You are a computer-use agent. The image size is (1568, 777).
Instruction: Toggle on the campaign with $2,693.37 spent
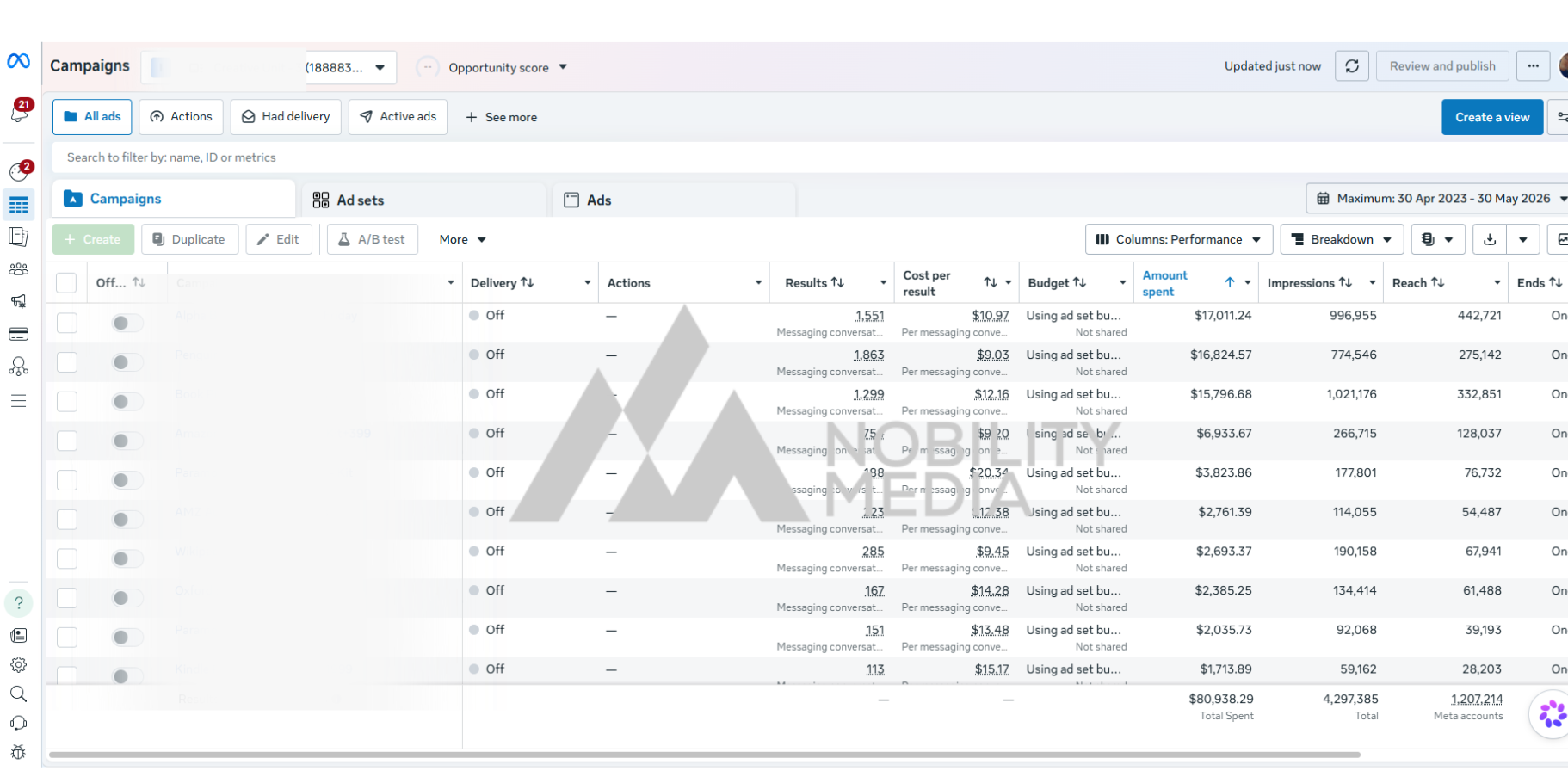pyautogui.click(x=127, y=558)
